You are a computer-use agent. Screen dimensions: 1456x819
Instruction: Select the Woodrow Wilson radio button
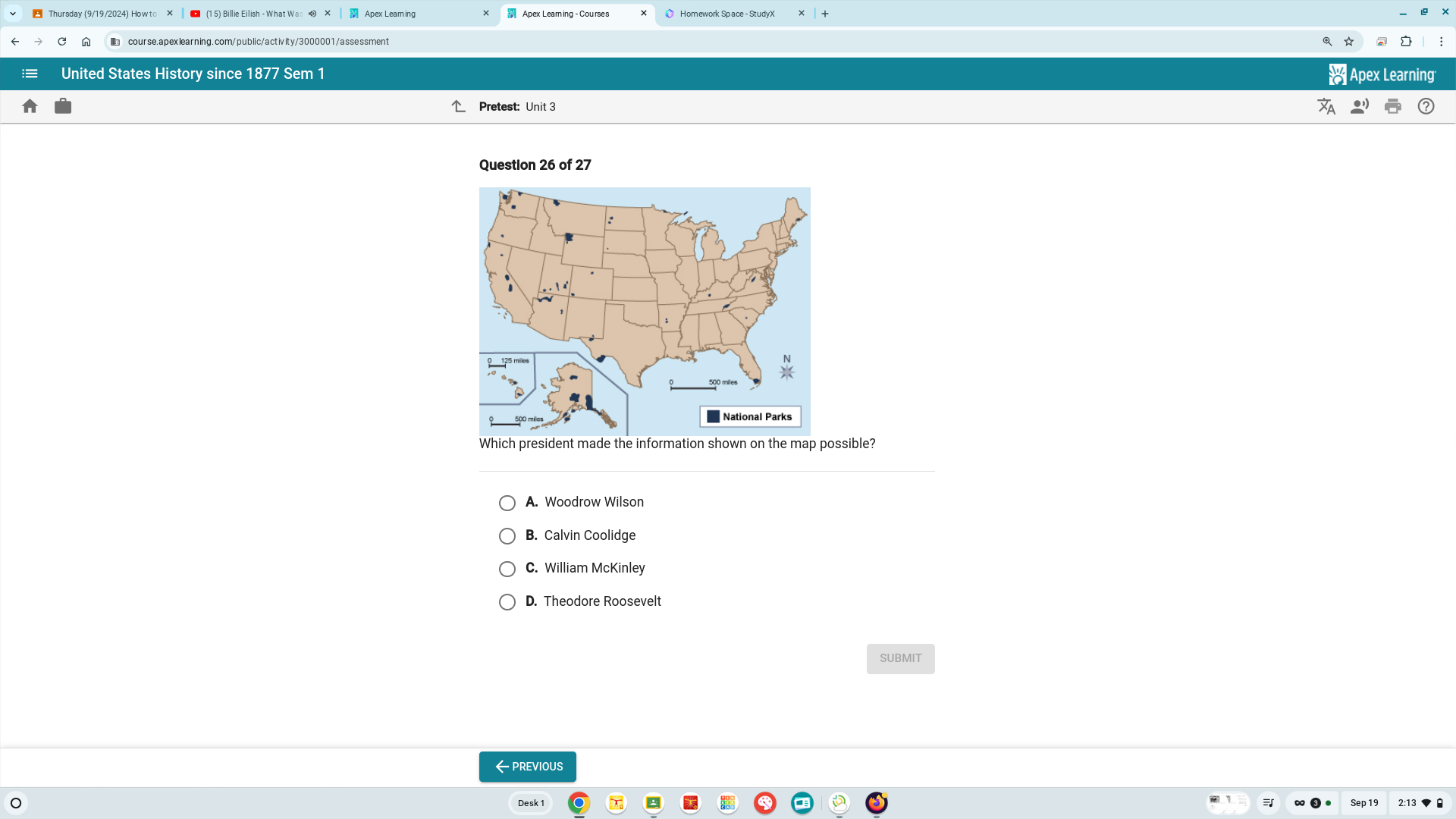tap(506, 502)
